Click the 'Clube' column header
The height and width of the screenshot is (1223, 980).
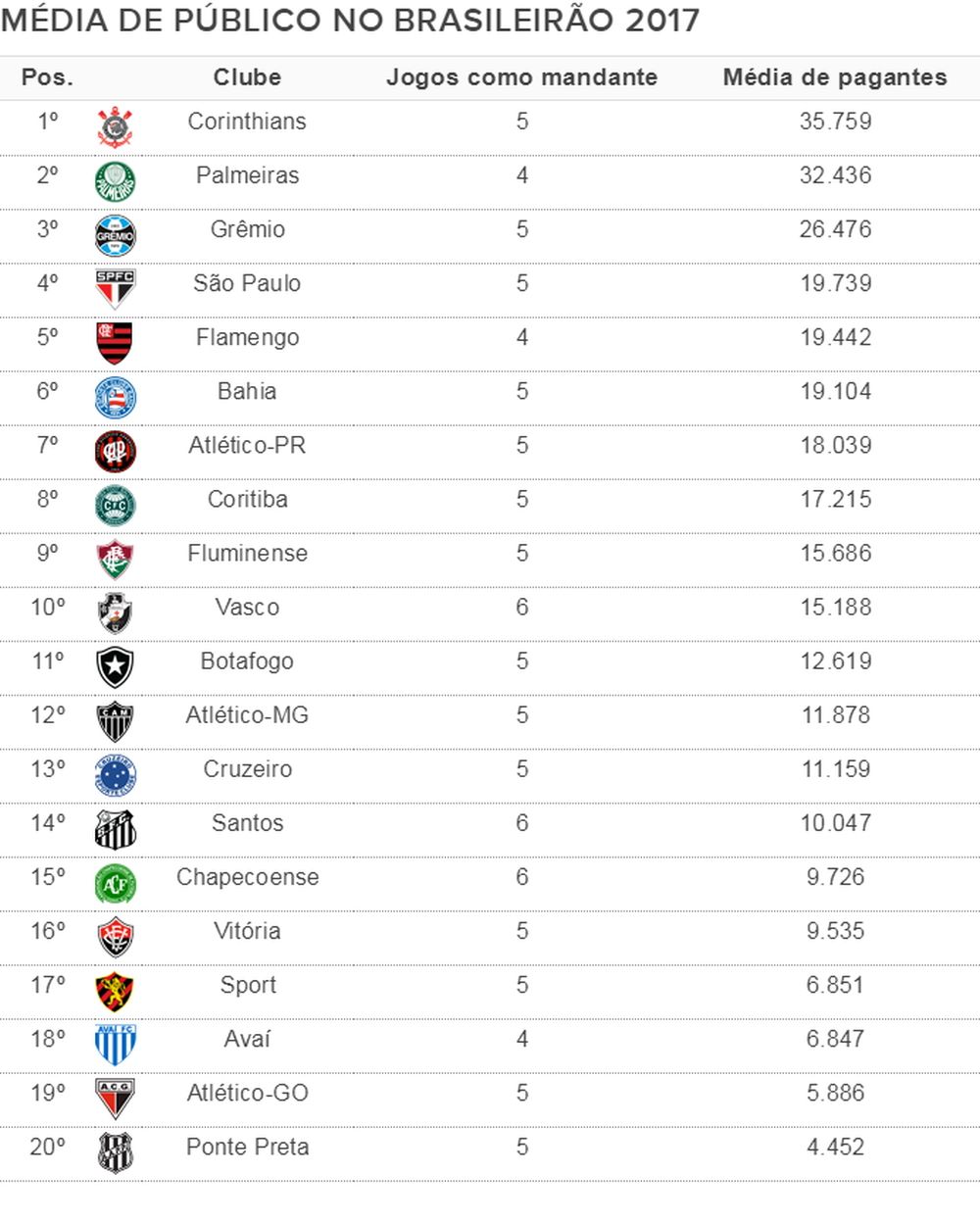click(x=247, y=77)
